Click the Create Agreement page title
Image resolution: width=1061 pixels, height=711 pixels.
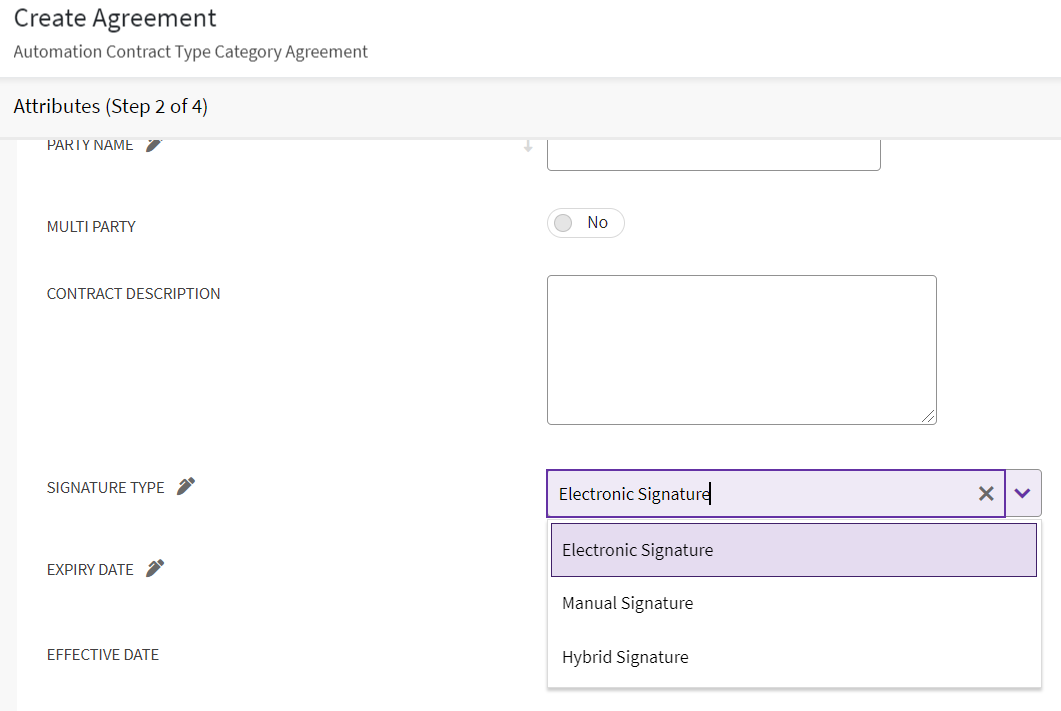pos(115,18)
